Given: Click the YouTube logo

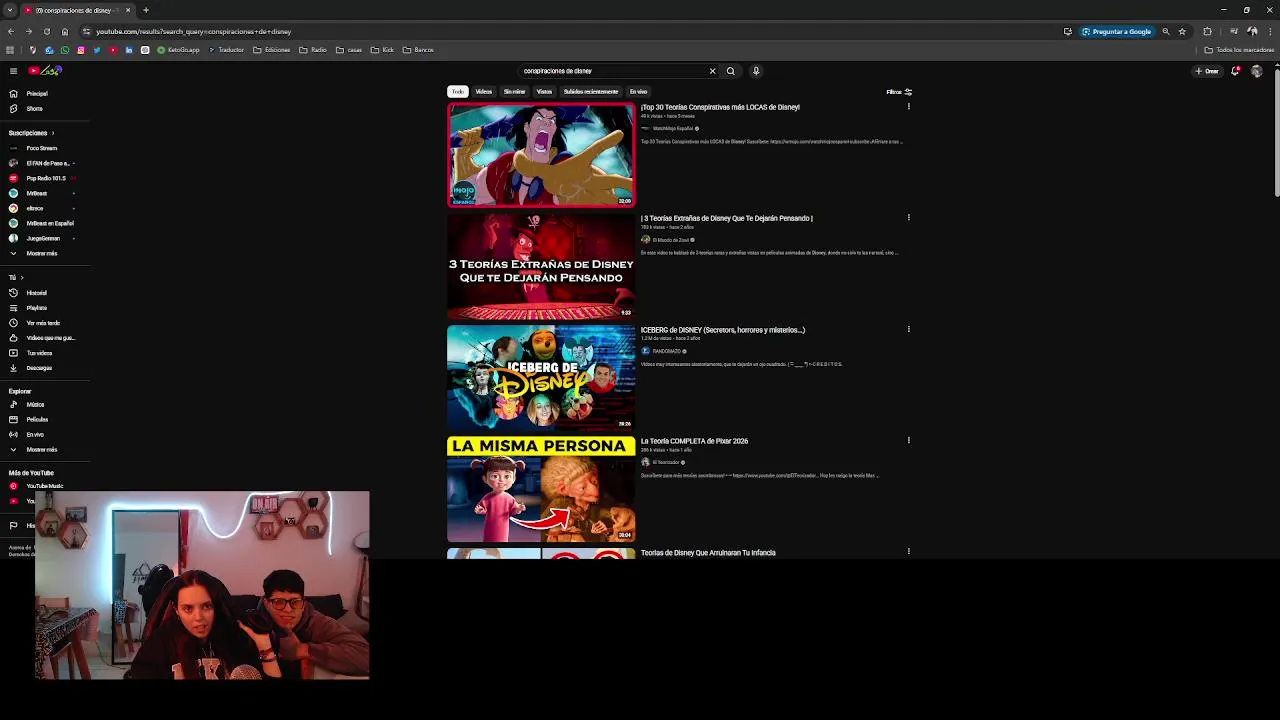Looking at the screenshot, I should click(45, 71).
